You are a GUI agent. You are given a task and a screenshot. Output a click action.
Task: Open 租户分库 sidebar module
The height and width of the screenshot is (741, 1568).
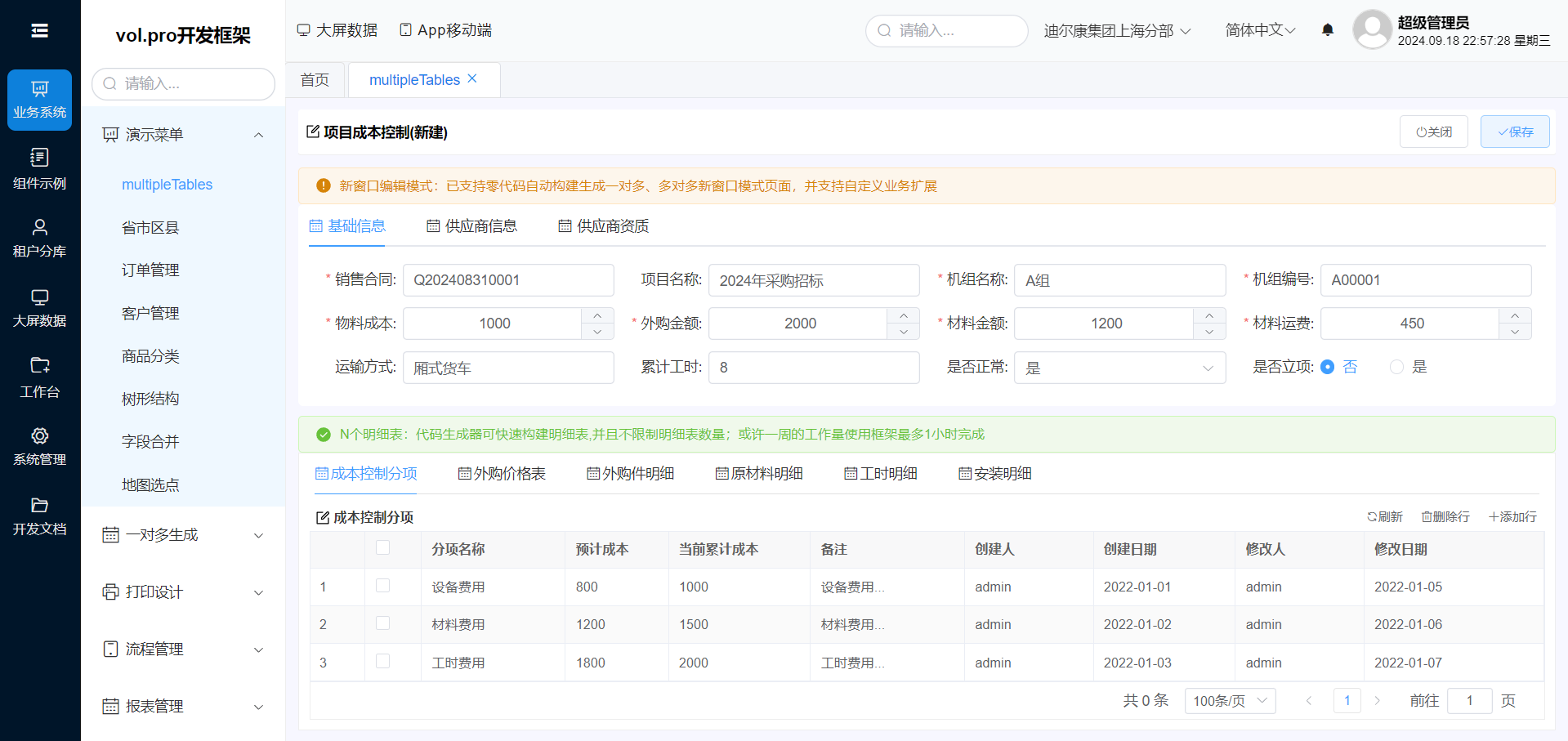[39, 239]
